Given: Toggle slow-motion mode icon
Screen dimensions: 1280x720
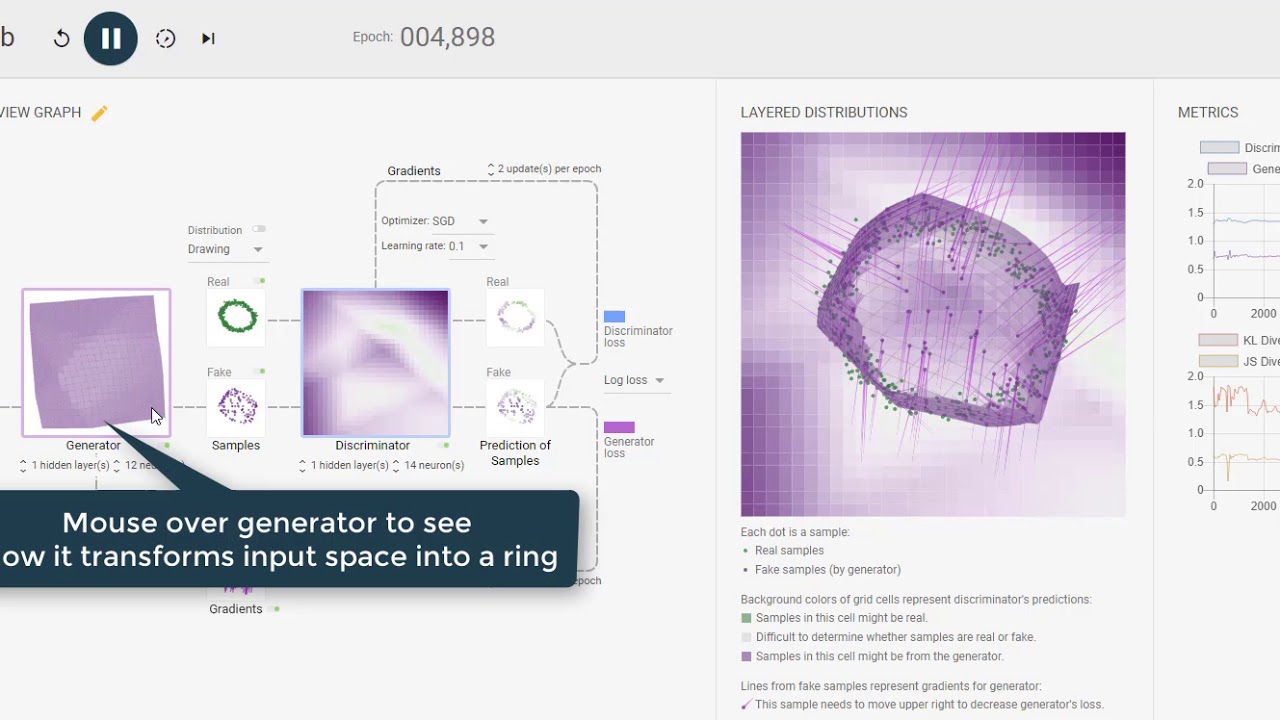Looking at the screenshot, I should [x=166, y=38].
